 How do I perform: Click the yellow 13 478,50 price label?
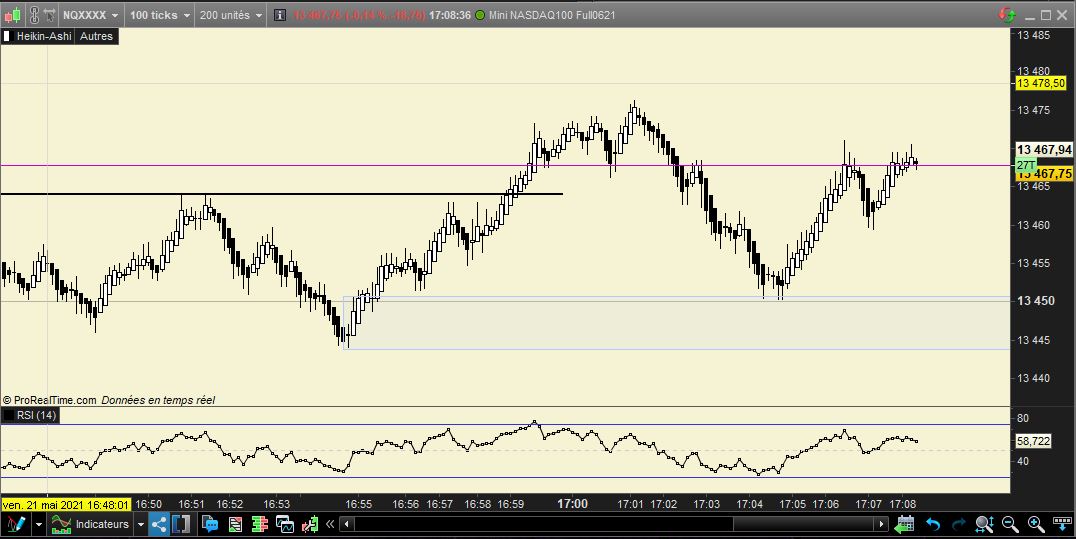click(1040, 83)
